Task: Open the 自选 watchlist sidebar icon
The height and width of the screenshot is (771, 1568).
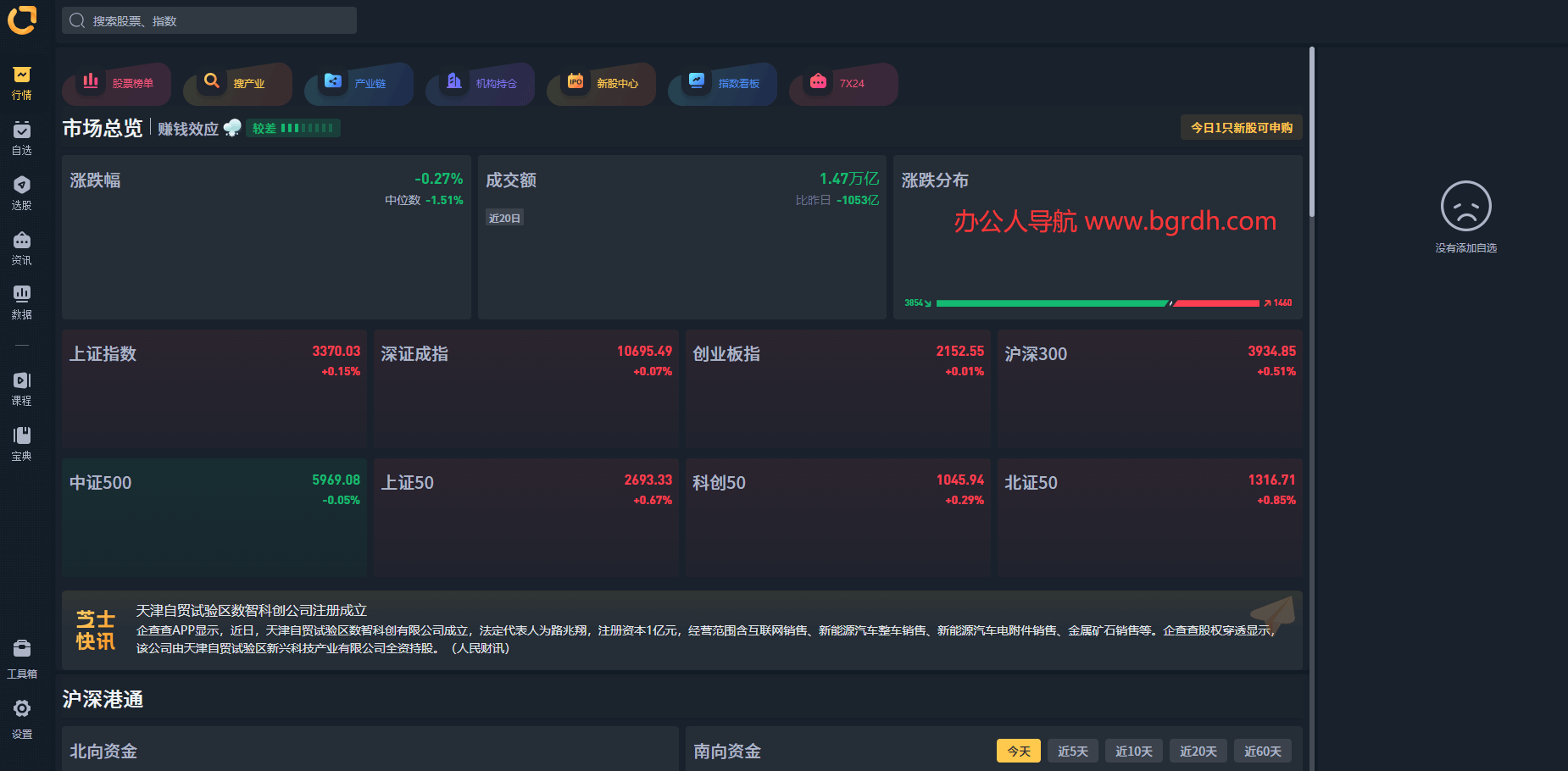Action: pos(22,138)
